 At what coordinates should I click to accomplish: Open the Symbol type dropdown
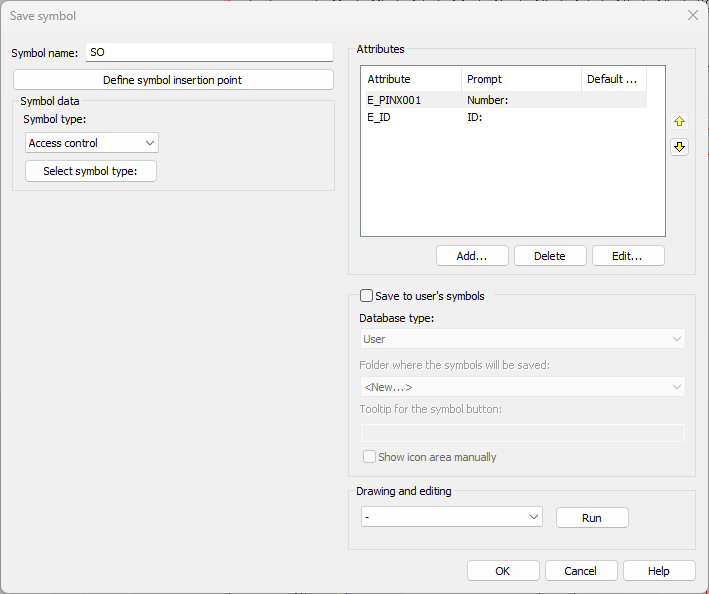[92, 143]
